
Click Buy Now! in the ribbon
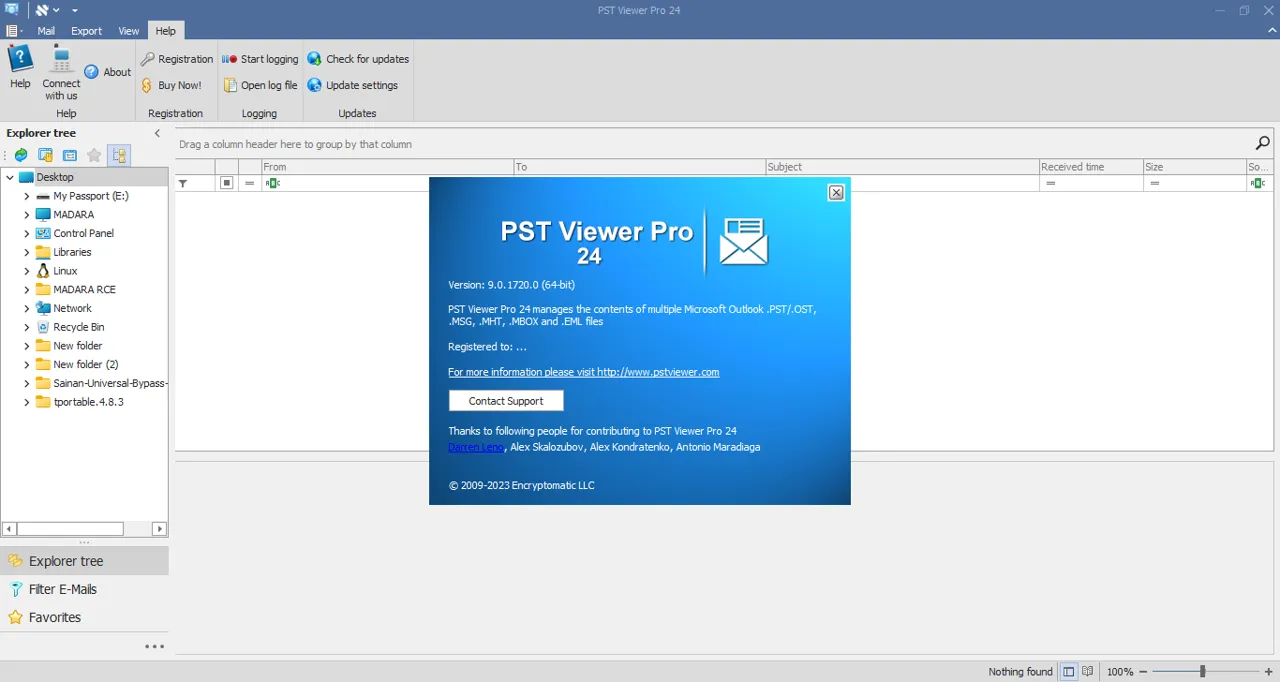tap(171, 85)
